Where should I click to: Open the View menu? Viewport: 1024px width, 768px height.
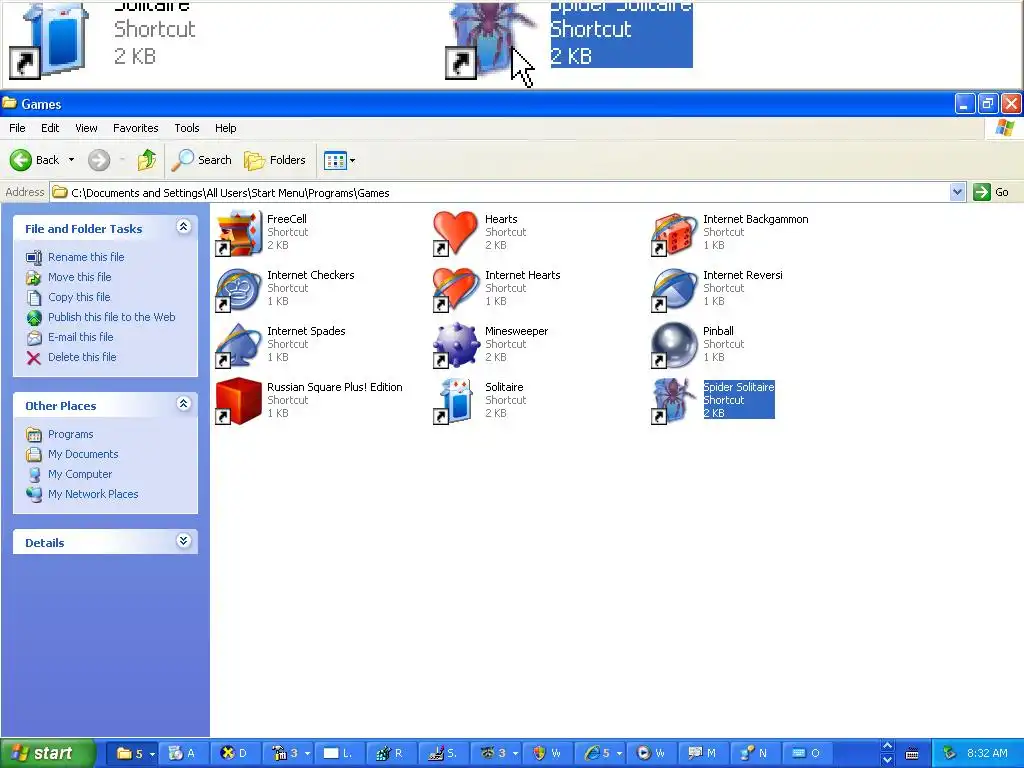point(86,128)
